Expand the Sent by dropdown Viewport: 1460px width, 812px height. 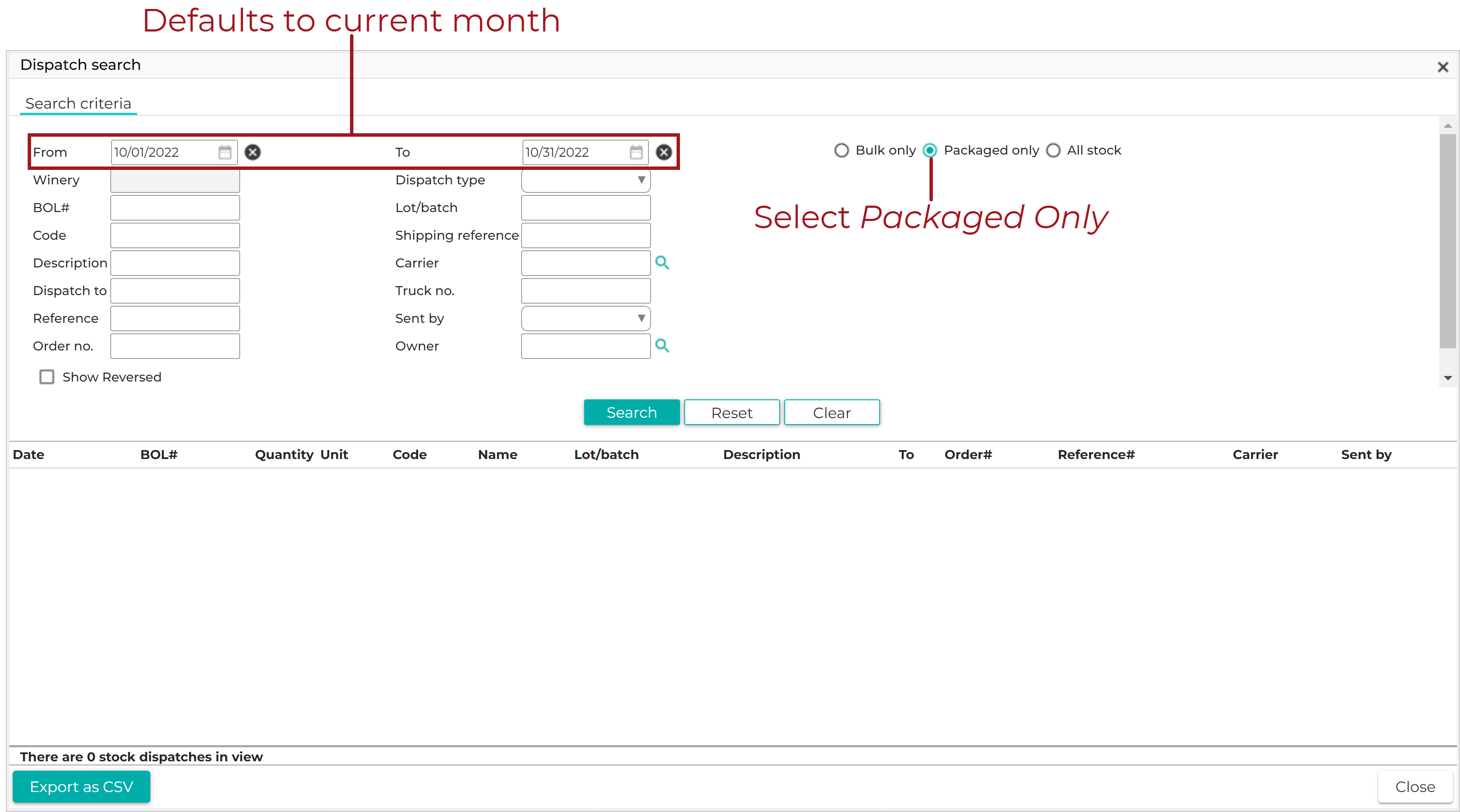[585, 318]
